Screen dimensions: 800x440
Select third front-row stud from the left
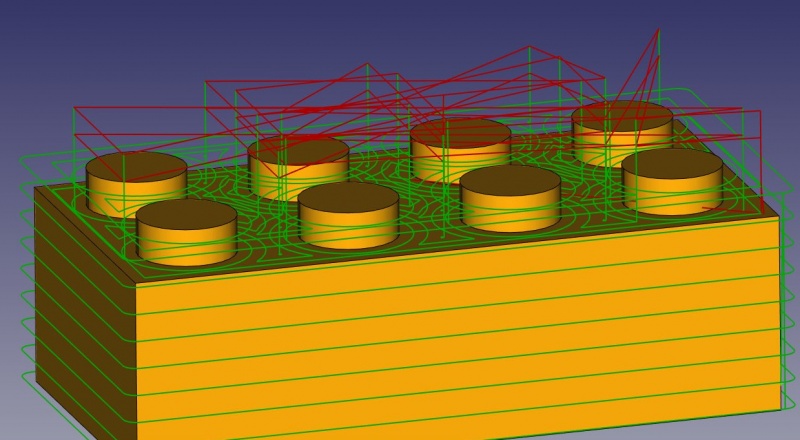(510, 199)
